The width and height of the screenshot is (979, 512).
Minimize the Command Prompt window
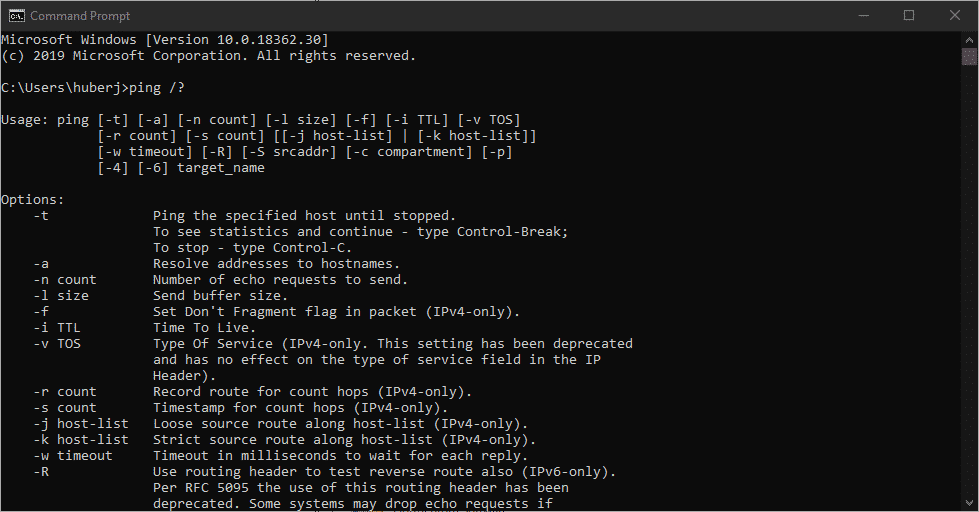point(863,16)
